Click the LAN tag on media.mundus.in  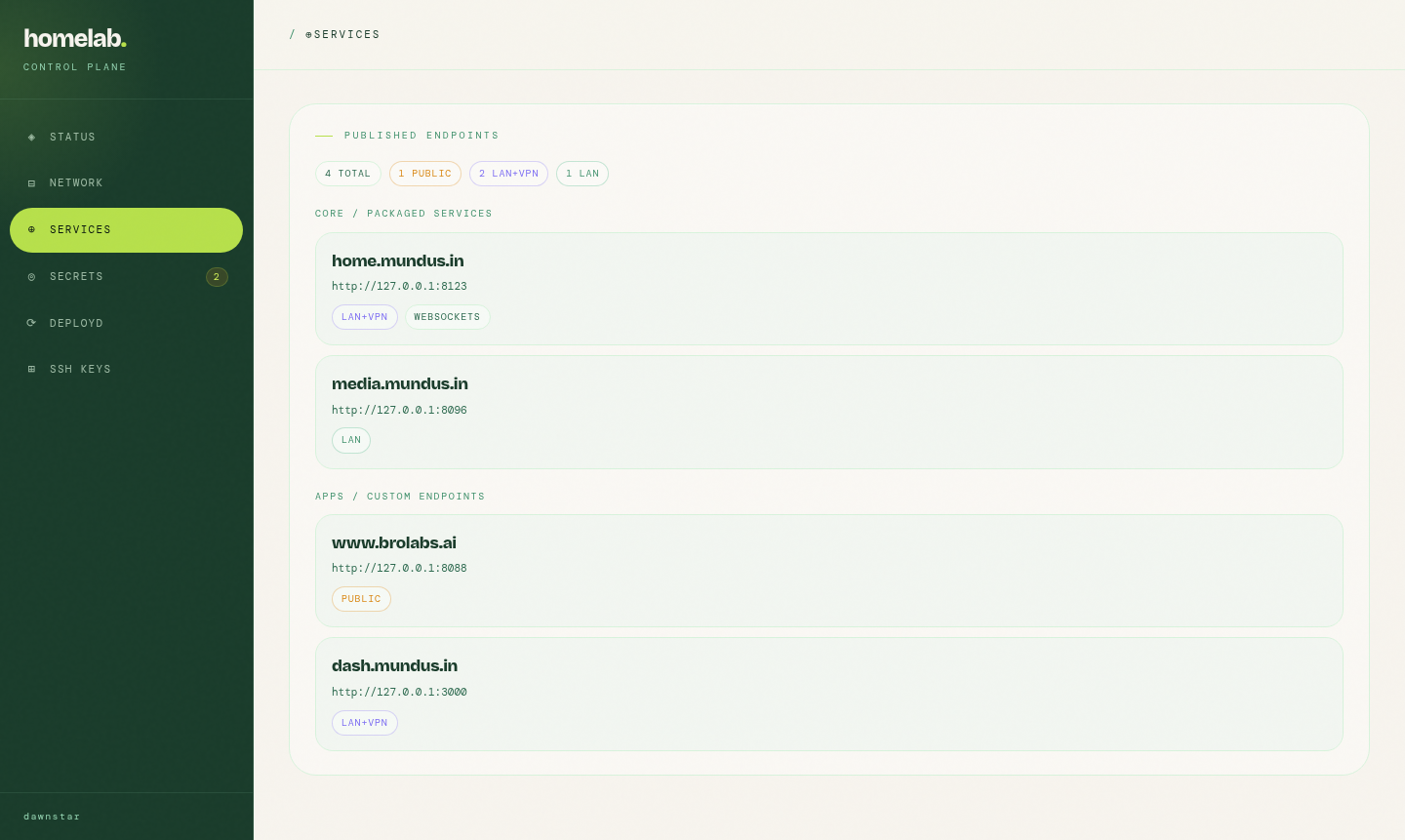pos(351,440)
